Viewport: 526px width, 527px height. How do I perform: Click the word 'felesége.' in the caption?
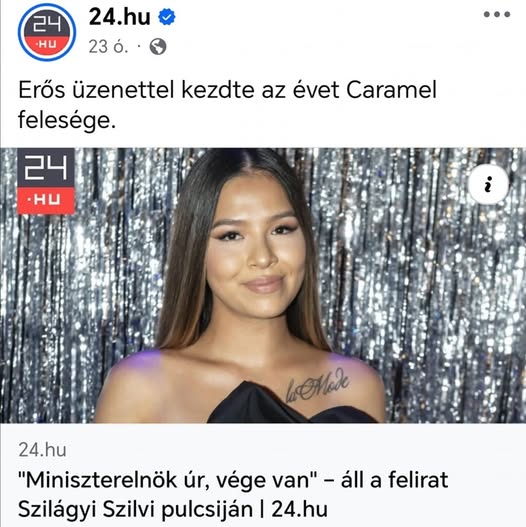click(x=67, y=120)
